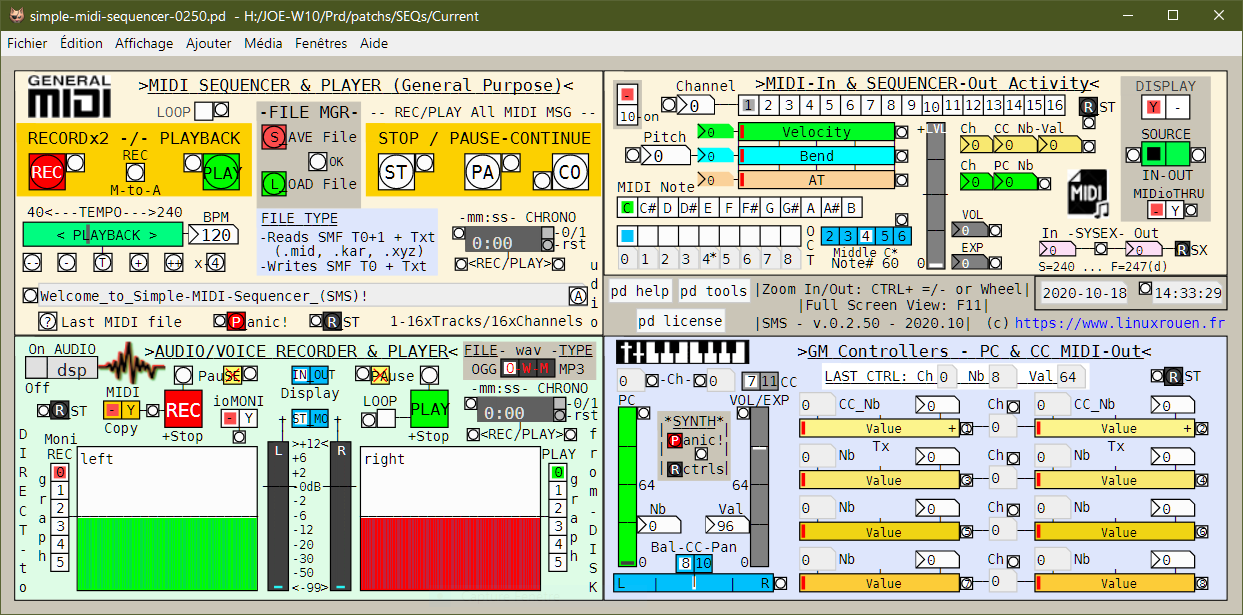Click the Bal-CC-Pan blue L-R slider
This screenshot has height=615, width=1243.
click(693, 583)
